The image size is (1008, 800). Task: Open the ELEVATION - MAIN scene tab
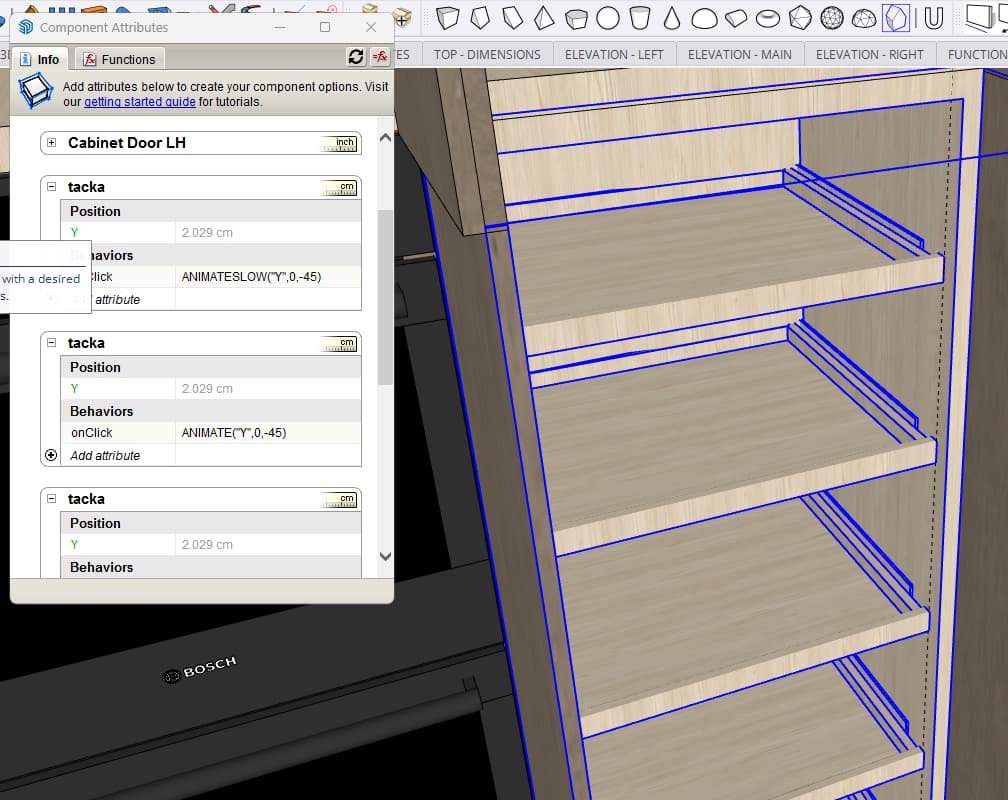pyautogui.click(x=739, y=54)
